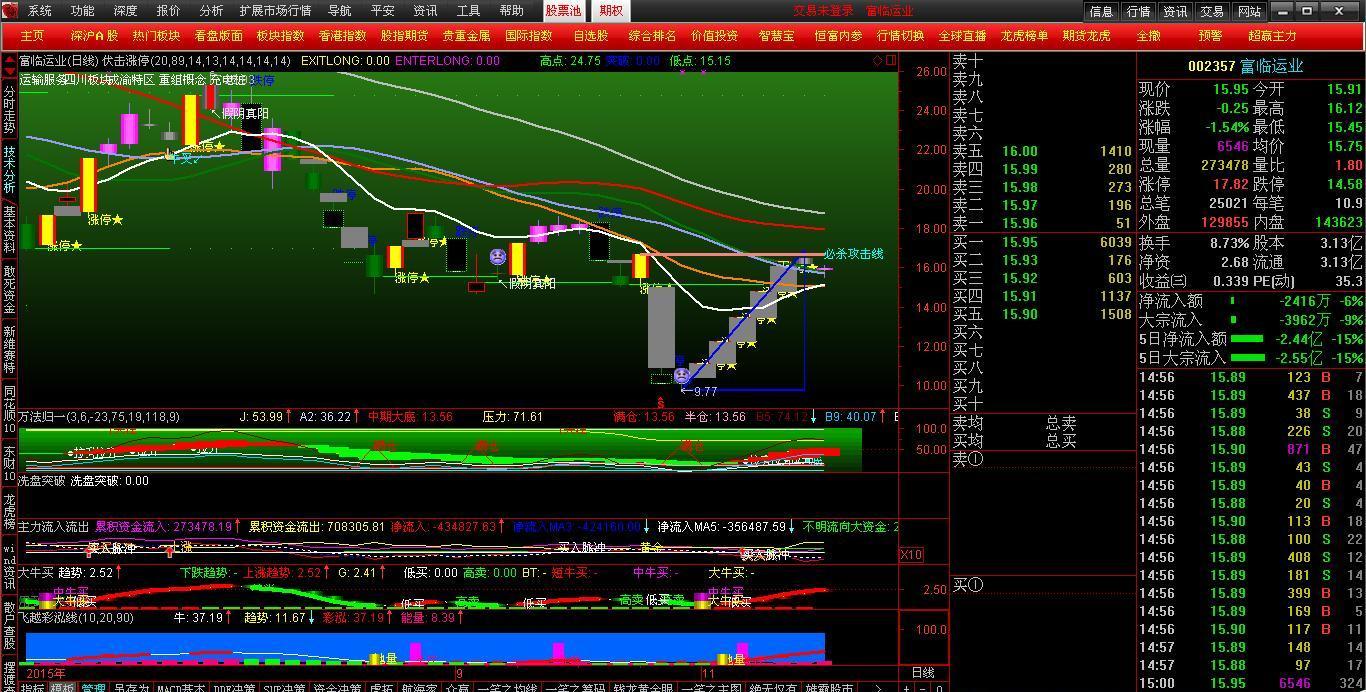
Task: Open 超赢主力 in red toolbar
Action: [x=1272, y=35]
